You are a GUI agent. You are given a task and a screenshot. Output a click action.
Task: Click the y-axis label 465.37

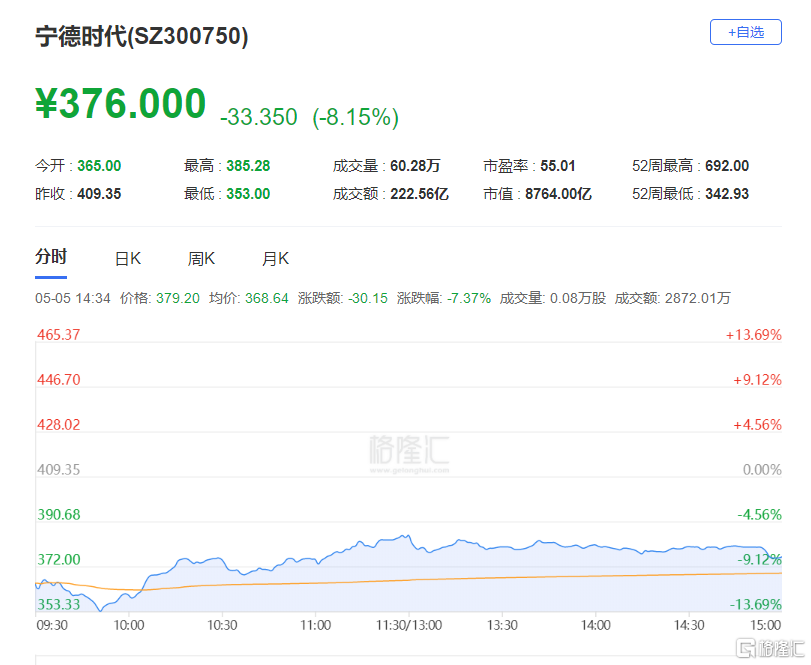tap(58, 335)
